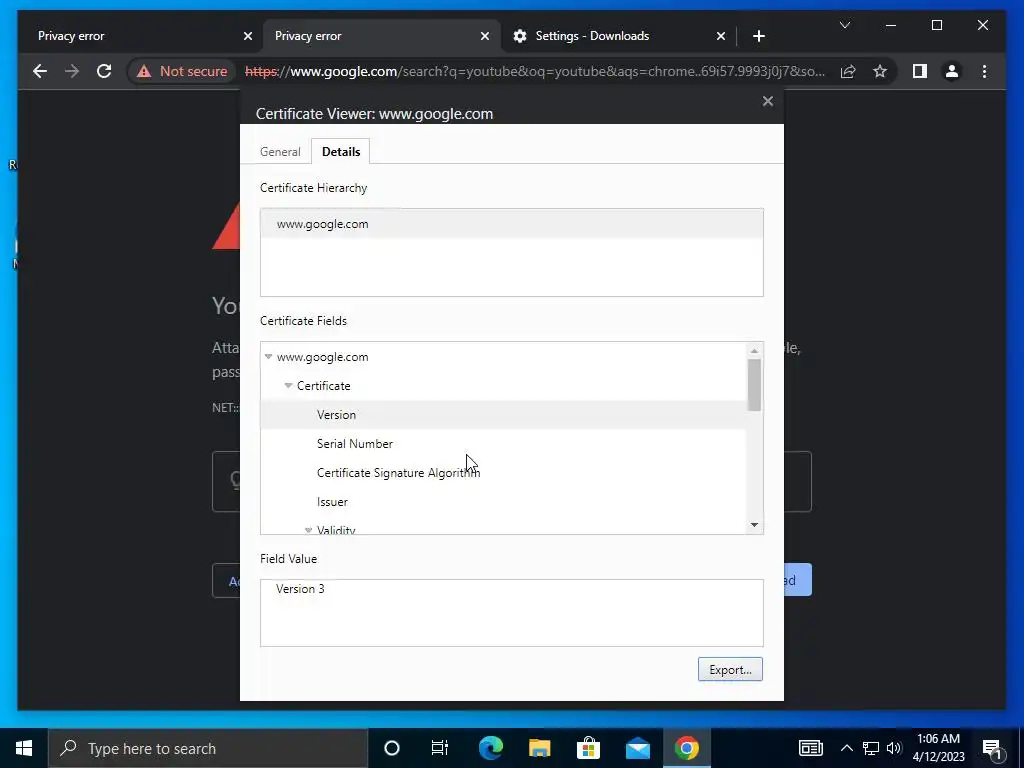Click the Export... button

(730, 669)
